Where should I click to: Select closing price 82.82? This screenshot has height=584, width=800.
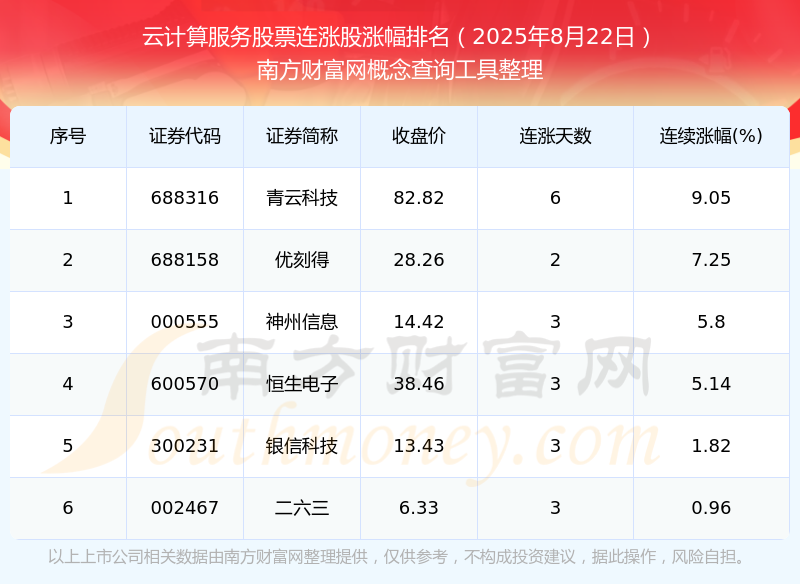point(419,198)
